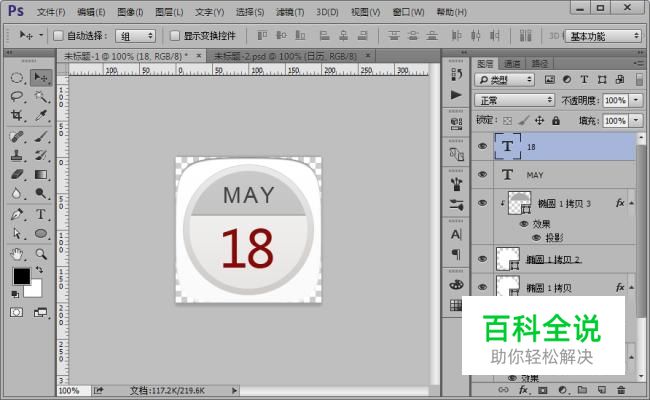650x400 pixels.
Task: Select the Dodge tool
Action: 41,194
